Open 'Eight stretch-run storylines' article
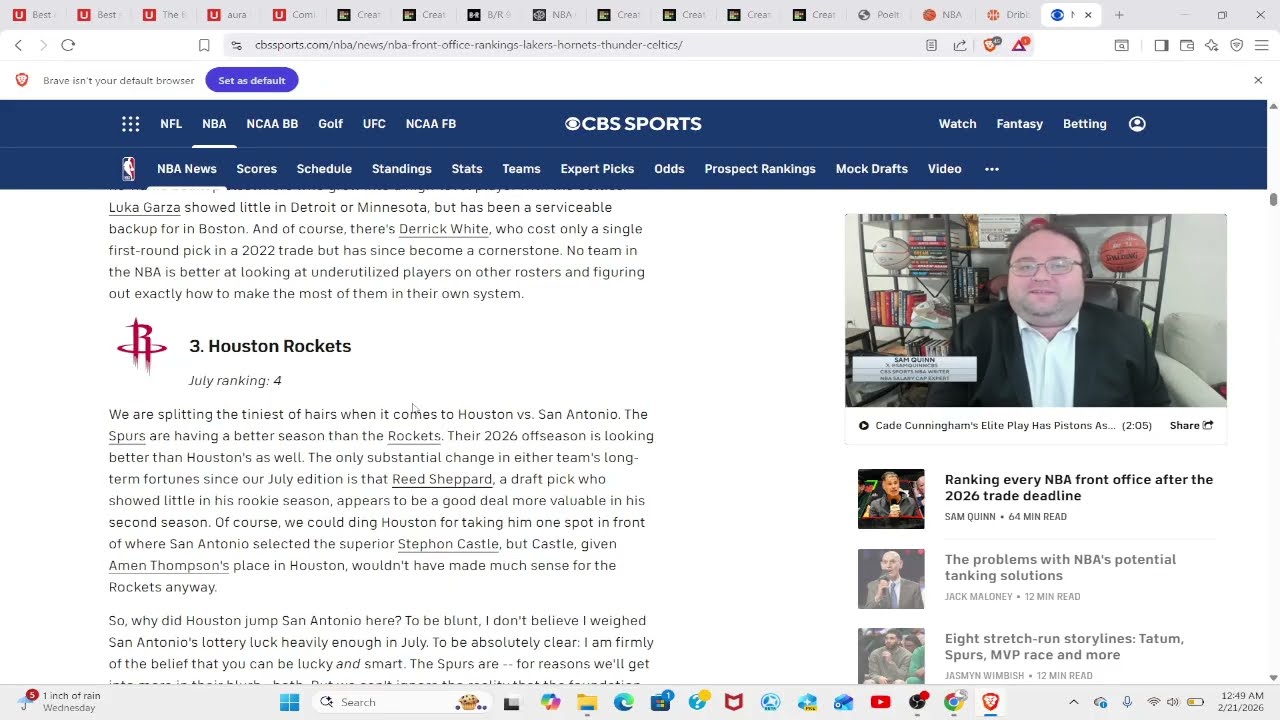Screen dimensions: 1280x720 [x=1064, y=647]
